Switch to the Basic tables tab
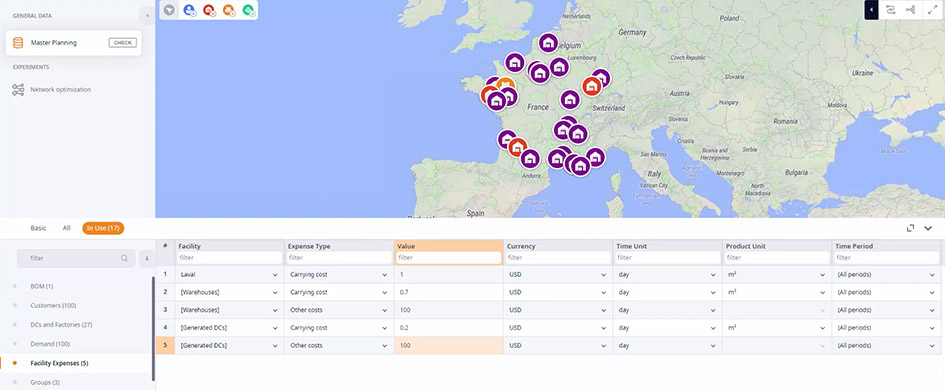Screen dimensions: 945x390 pos(39,228)
